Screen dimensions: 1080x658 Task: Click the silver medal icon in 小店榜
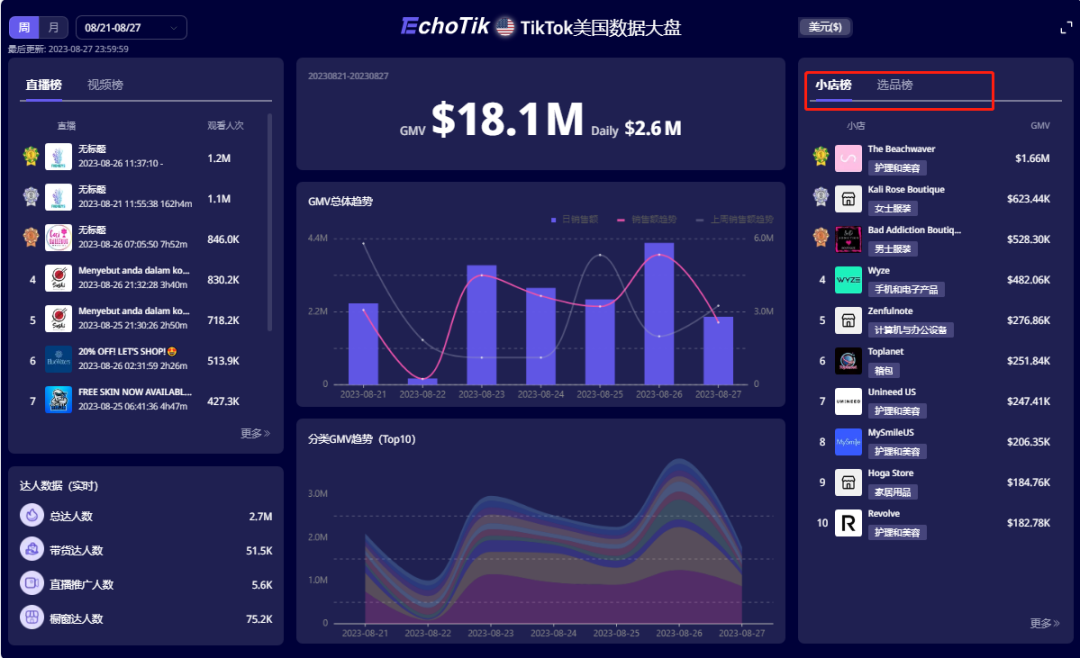point(820,197)
